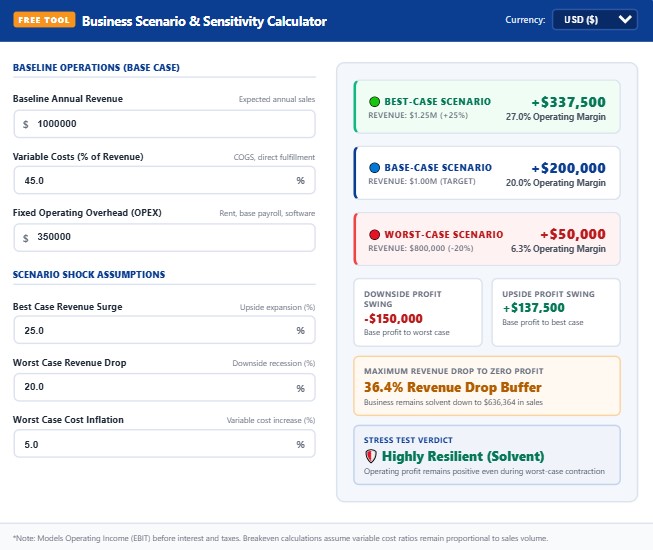
Task: Click the Baseline Operations (Base Case) heading
Action: pos(96,67)
